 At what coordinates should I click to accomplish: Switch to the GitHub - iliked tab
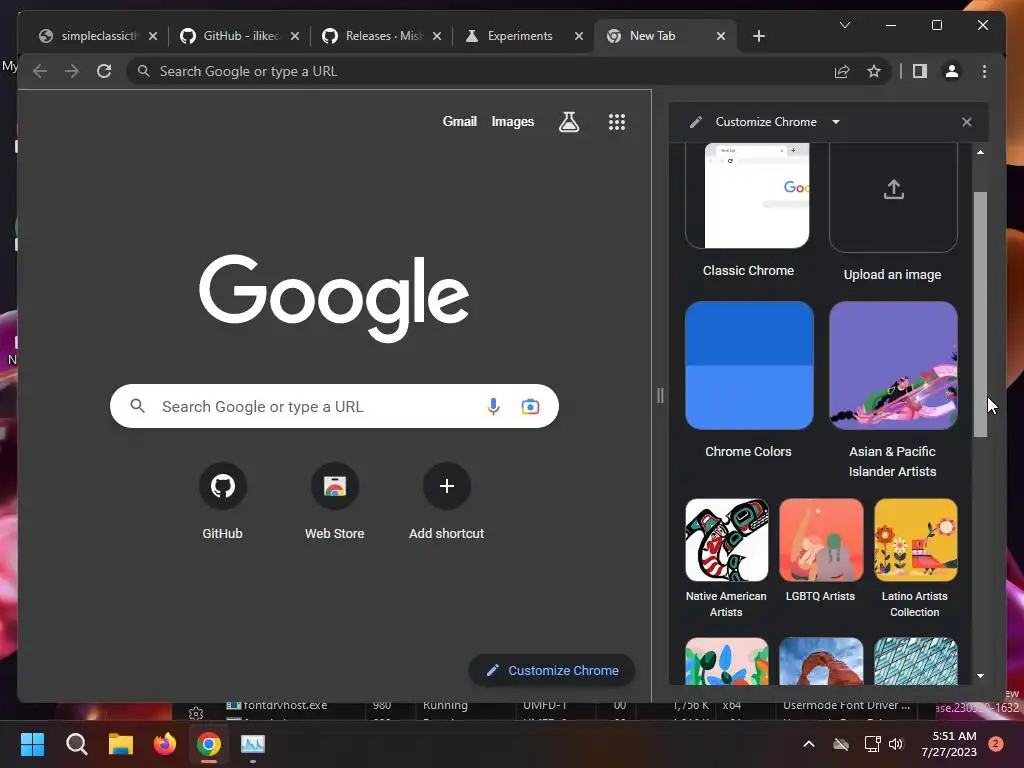click(240, 36)
